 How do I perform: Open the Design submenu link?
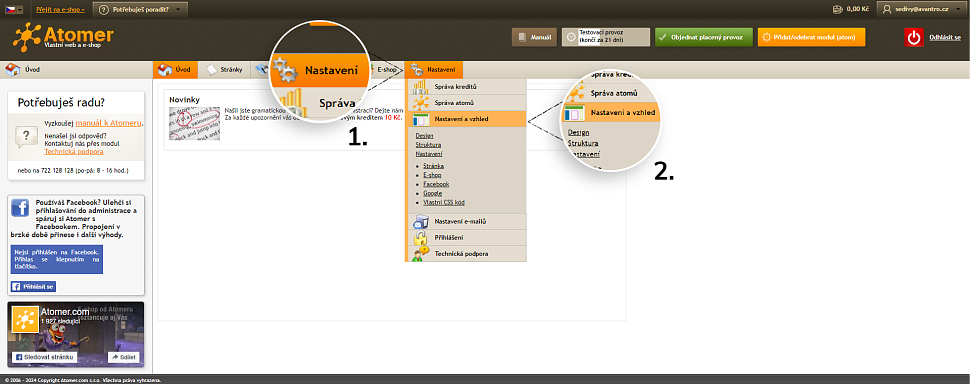pyautogui.click(x=424, y=135)
